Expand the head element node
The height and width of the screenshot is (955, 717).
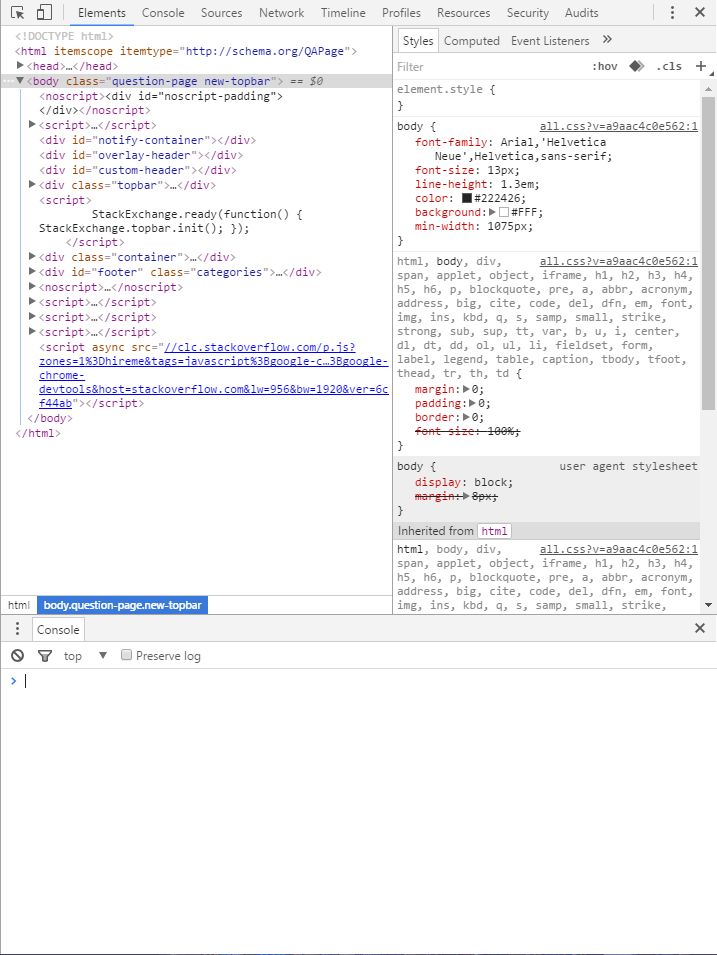point(20,65)
